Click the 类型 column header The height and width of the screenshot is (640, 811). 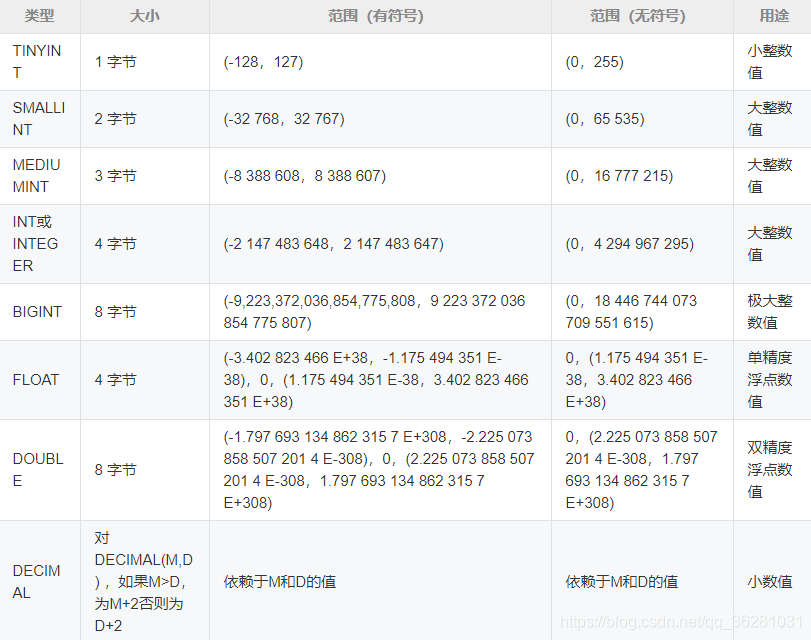pos(39,16)
